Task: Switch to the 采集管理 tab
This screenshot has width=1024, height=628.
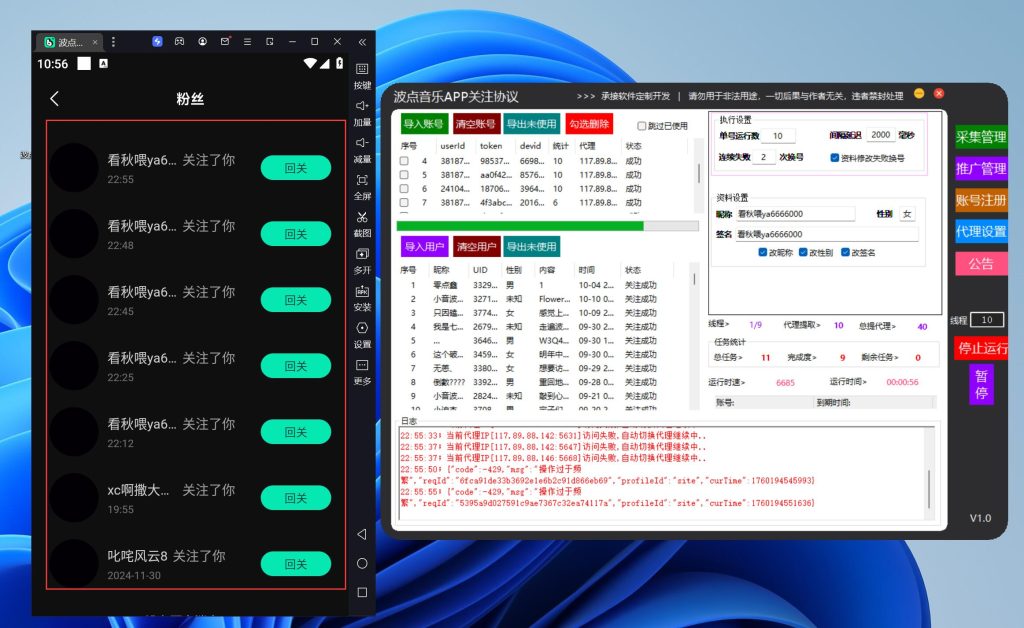Action: [x=980, y=137]
